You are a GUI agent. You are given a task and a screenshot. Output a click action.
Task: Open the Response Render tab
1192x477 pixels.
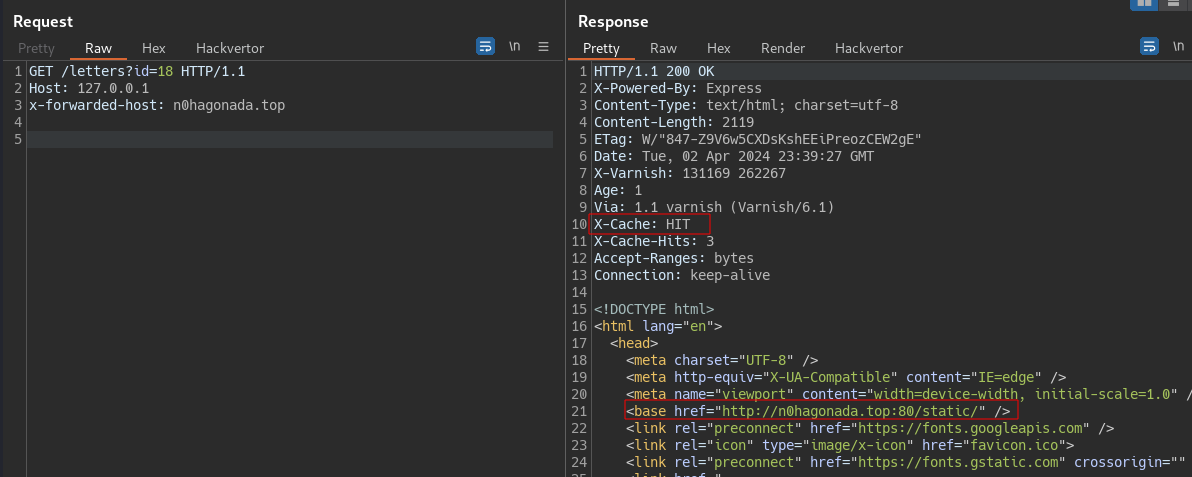(x=783, y=48)
